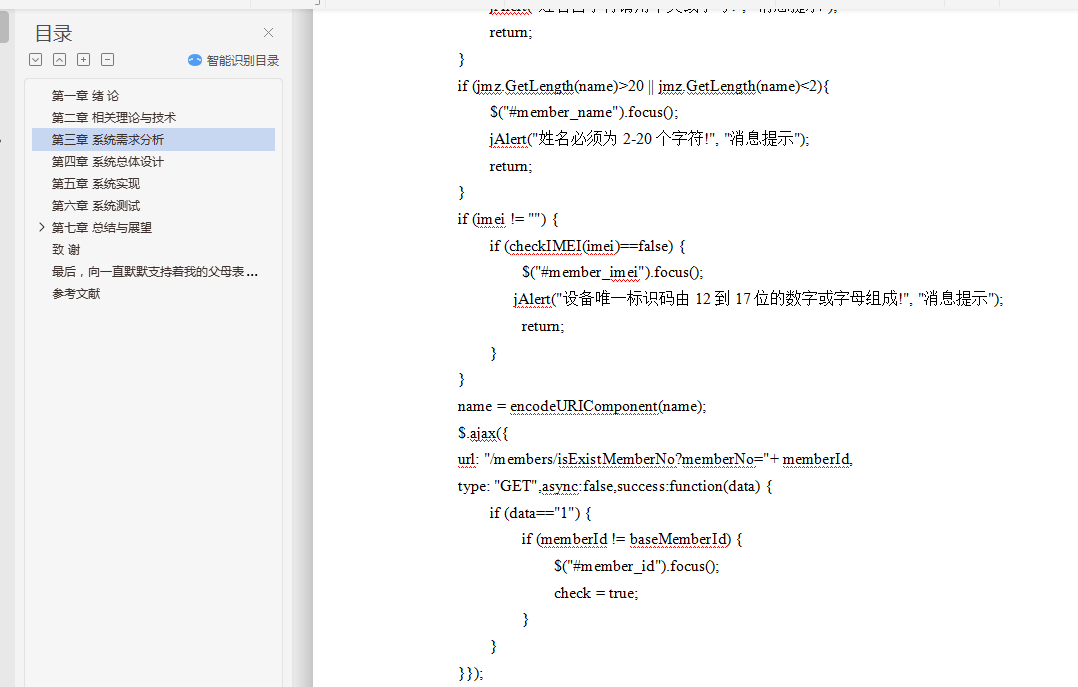Expand the 第七章 总结与展望 chevron

[41, 227]
